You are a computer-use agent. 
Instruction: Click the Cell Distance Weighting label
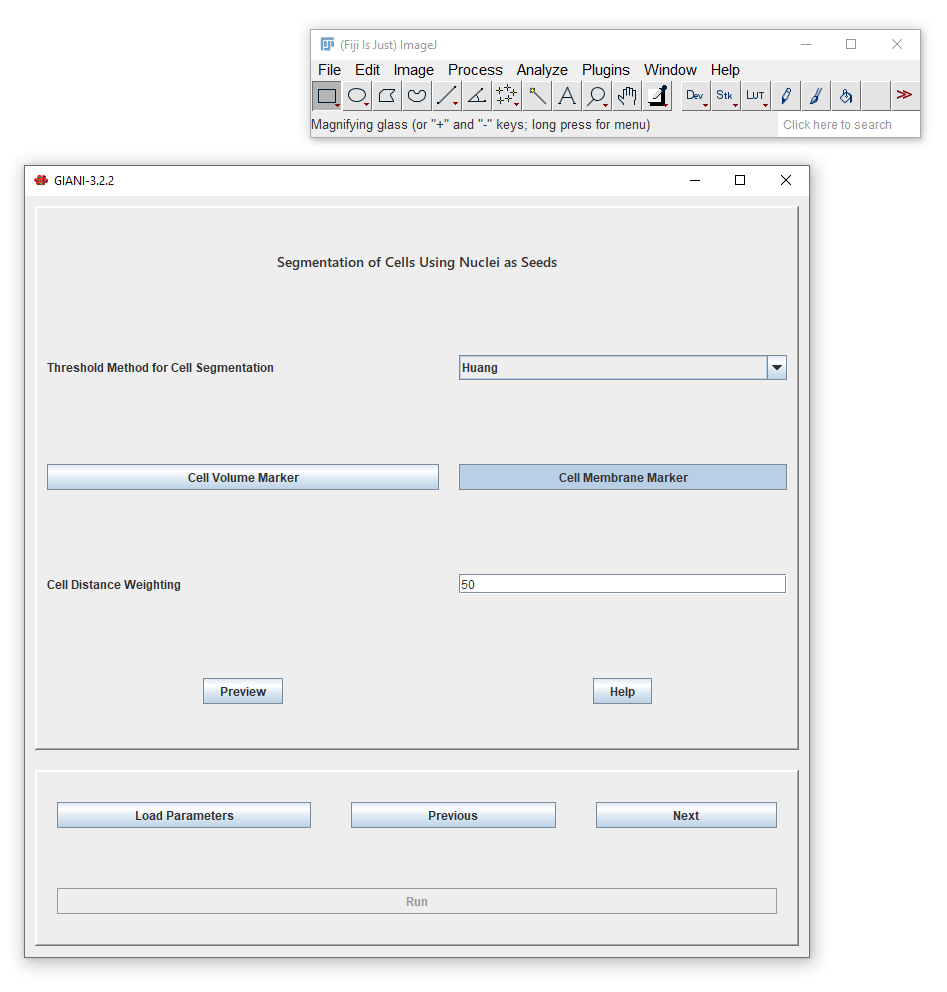(114, 585)
